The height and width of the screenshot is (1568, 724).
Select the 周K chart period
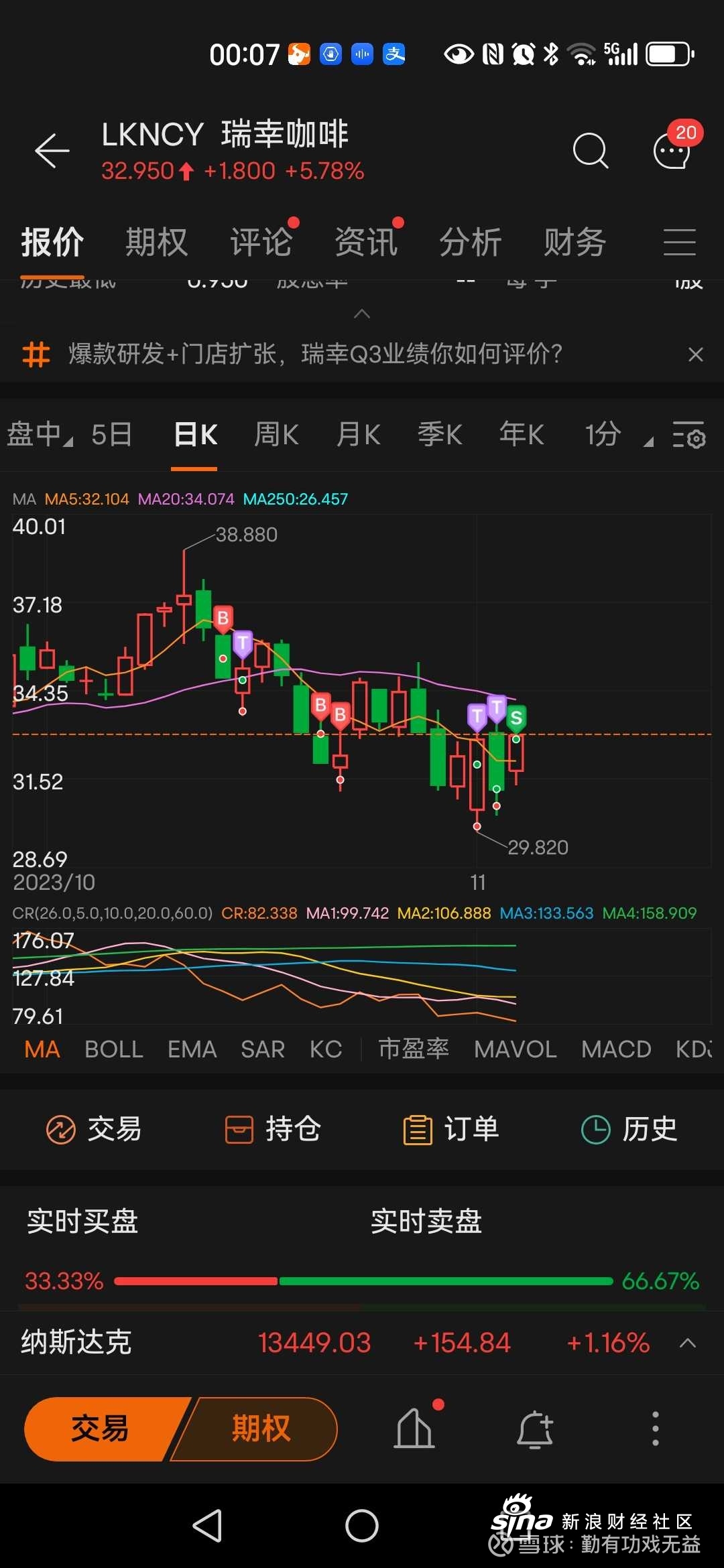(x=276, y=435)
